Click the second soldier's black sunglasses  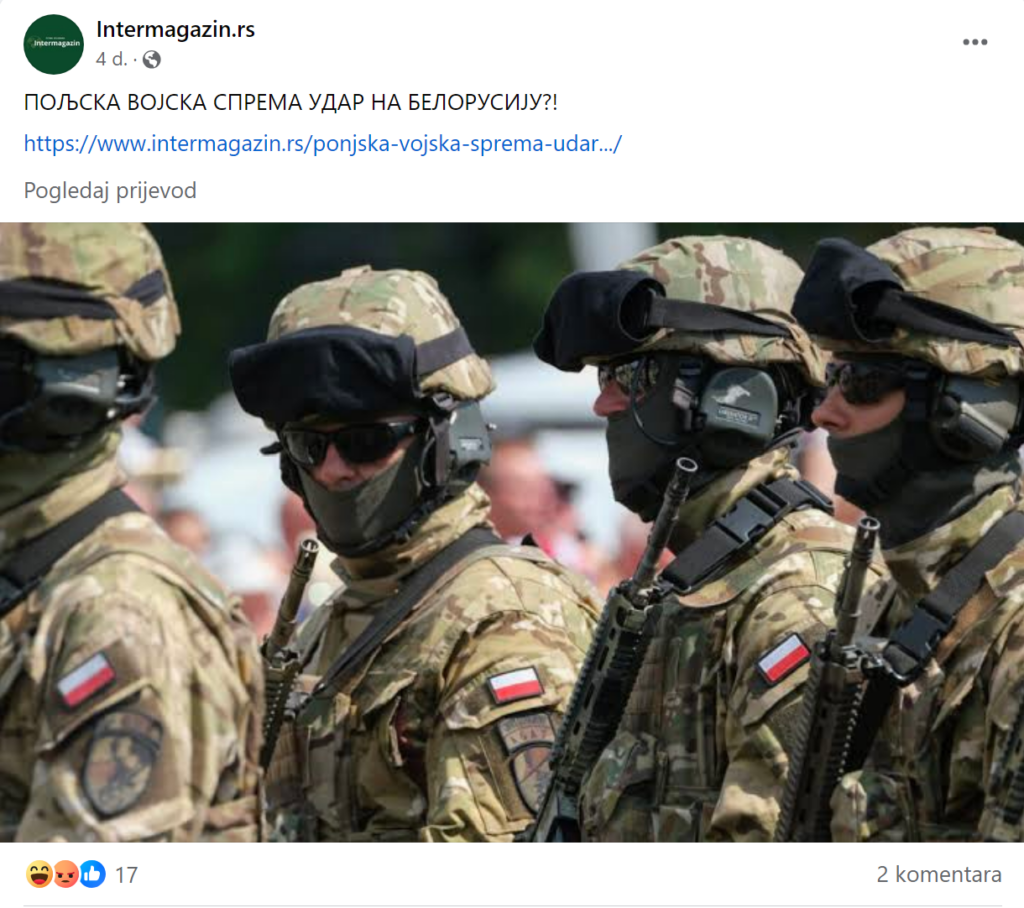click(347, 444)
